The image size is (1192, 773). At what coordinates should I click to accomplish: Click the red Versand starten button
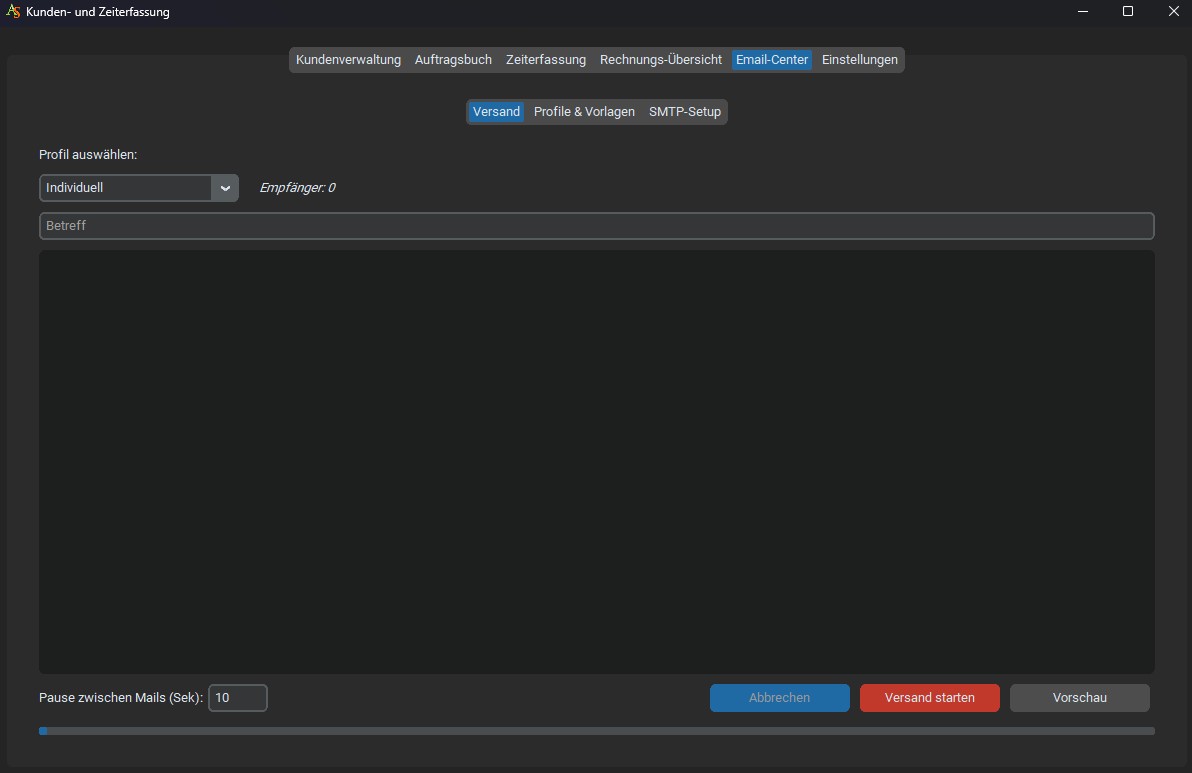click(930, 698)
